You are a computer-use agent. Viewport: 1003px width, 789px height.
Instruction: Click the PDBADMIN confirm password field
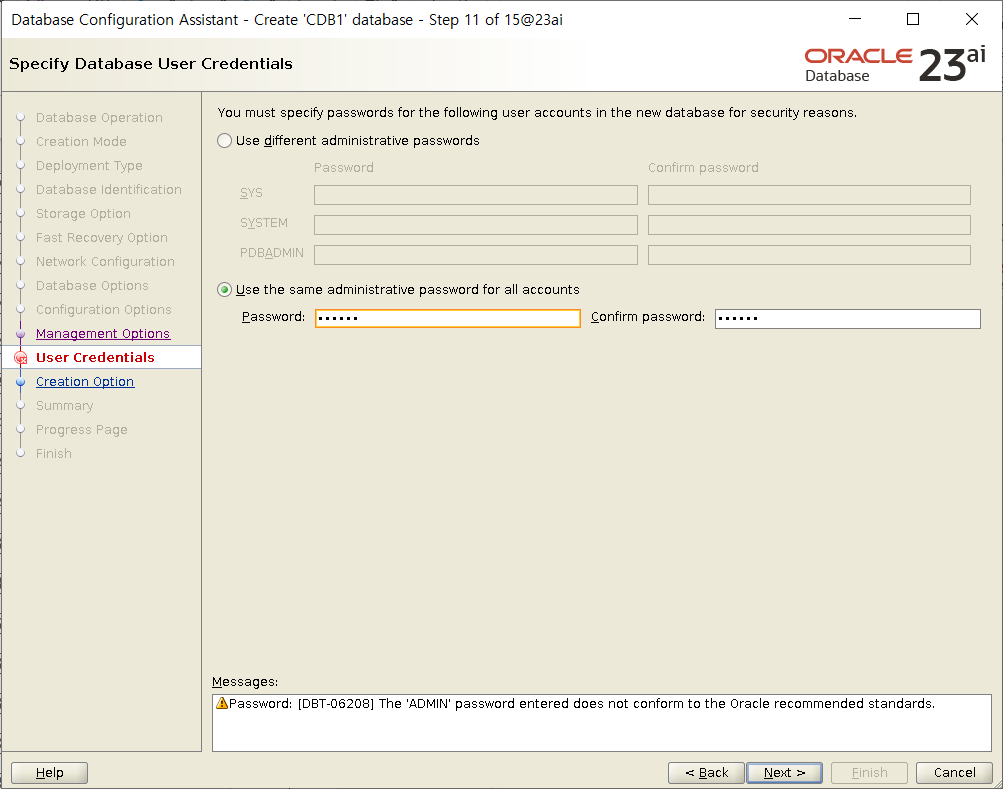(x=809, y=255)
